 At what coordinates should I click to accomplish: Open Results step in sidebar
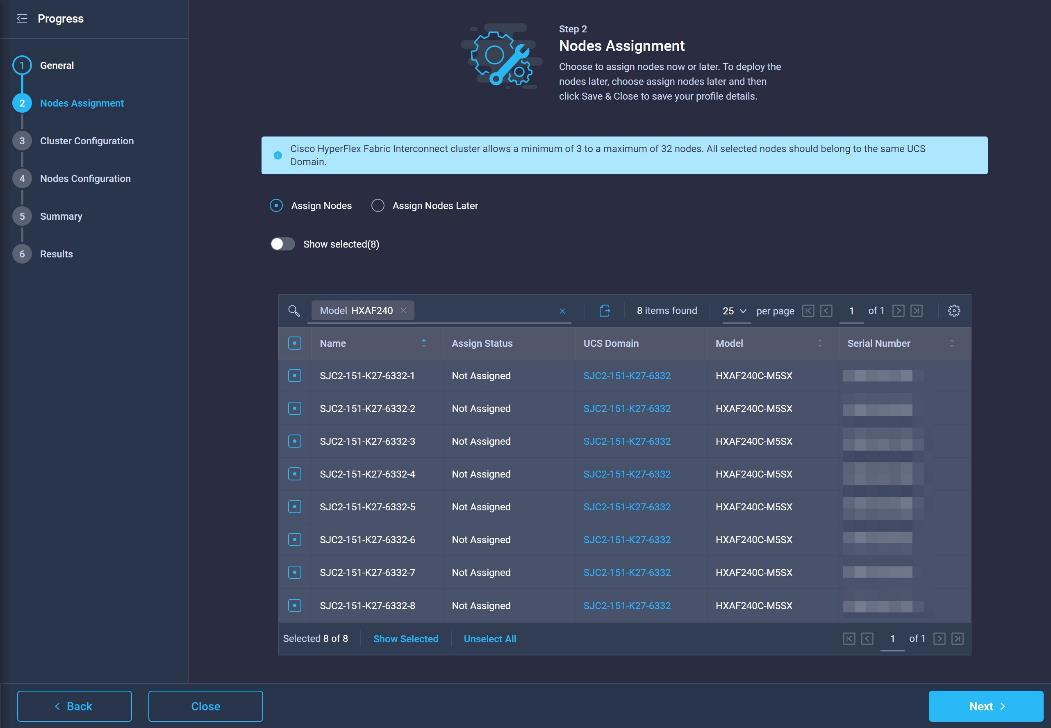(56, 254)
